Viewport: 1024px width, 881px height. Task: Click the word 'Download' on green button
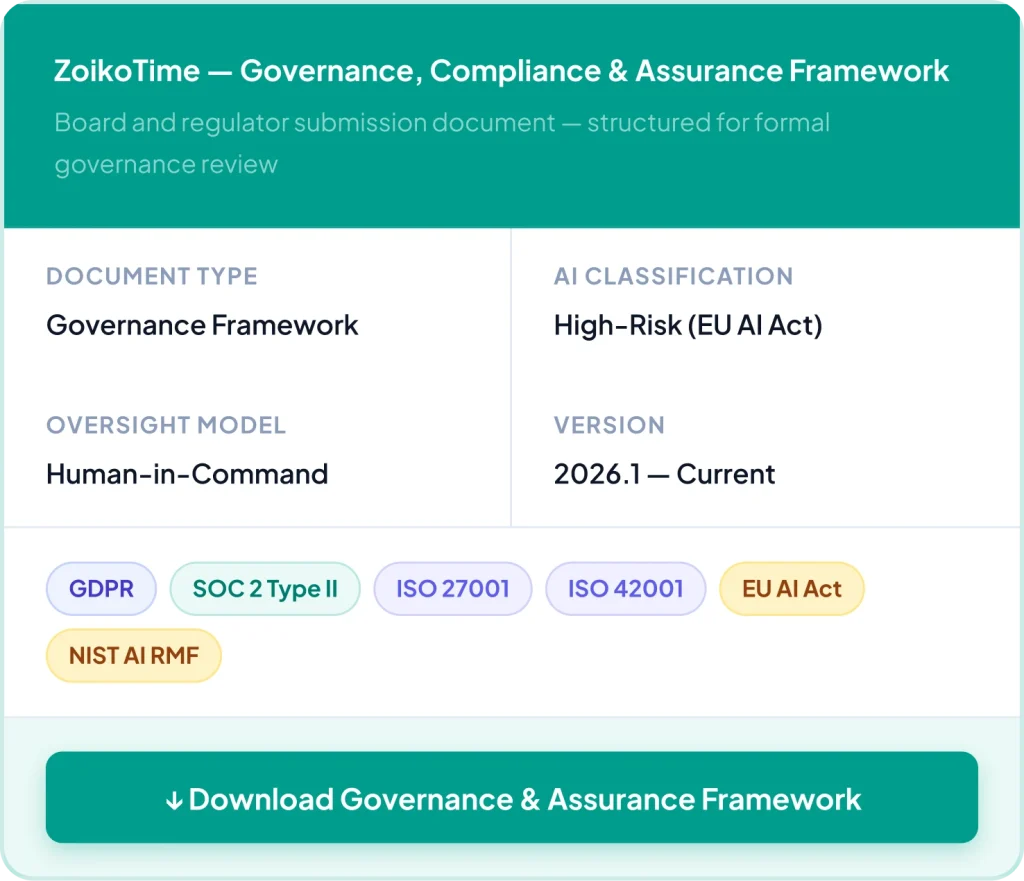261,799
